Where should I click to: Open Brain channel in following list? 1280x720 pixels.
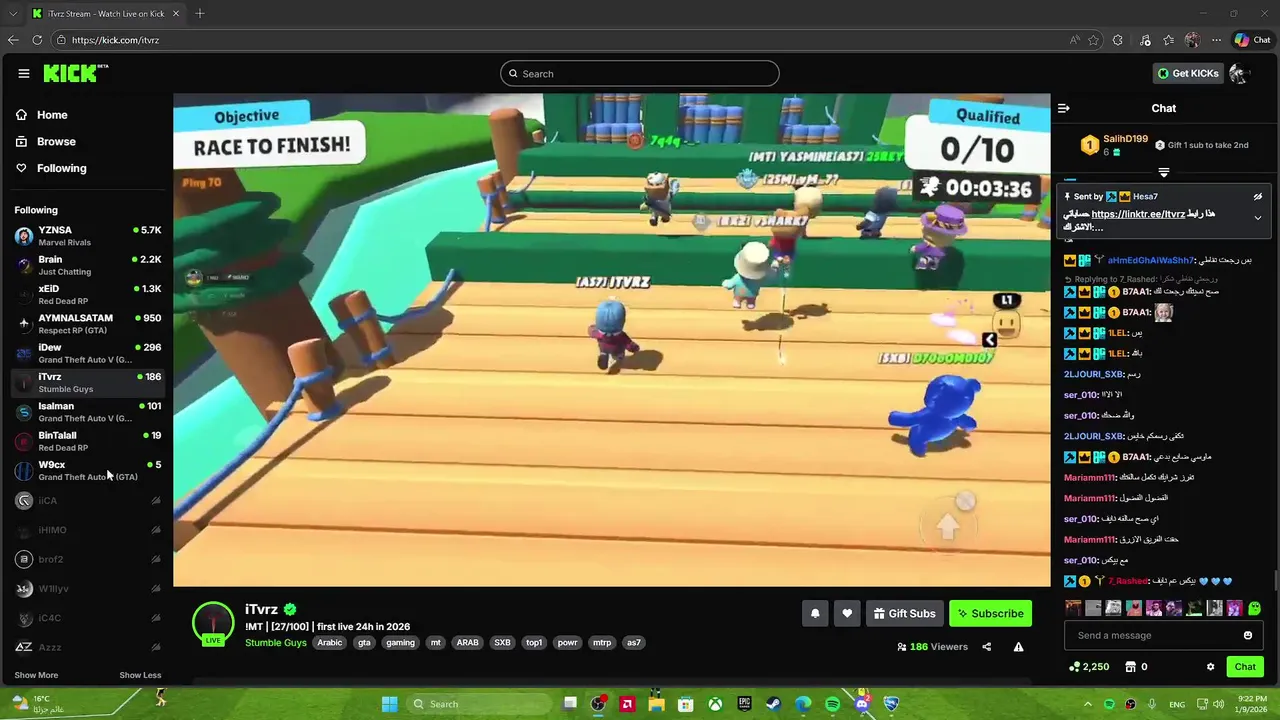(88, 265)
